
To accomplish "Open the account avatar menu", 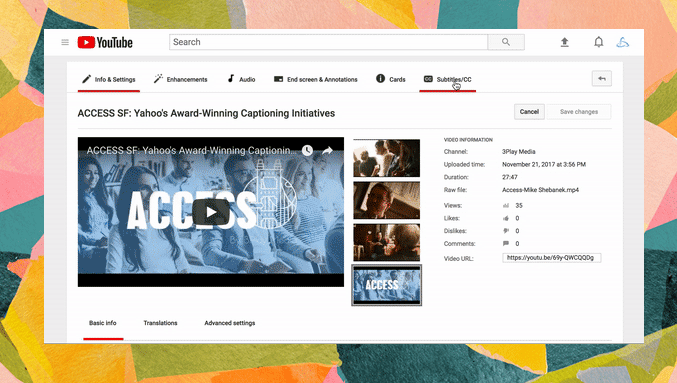I will click(x=623, y=42).
